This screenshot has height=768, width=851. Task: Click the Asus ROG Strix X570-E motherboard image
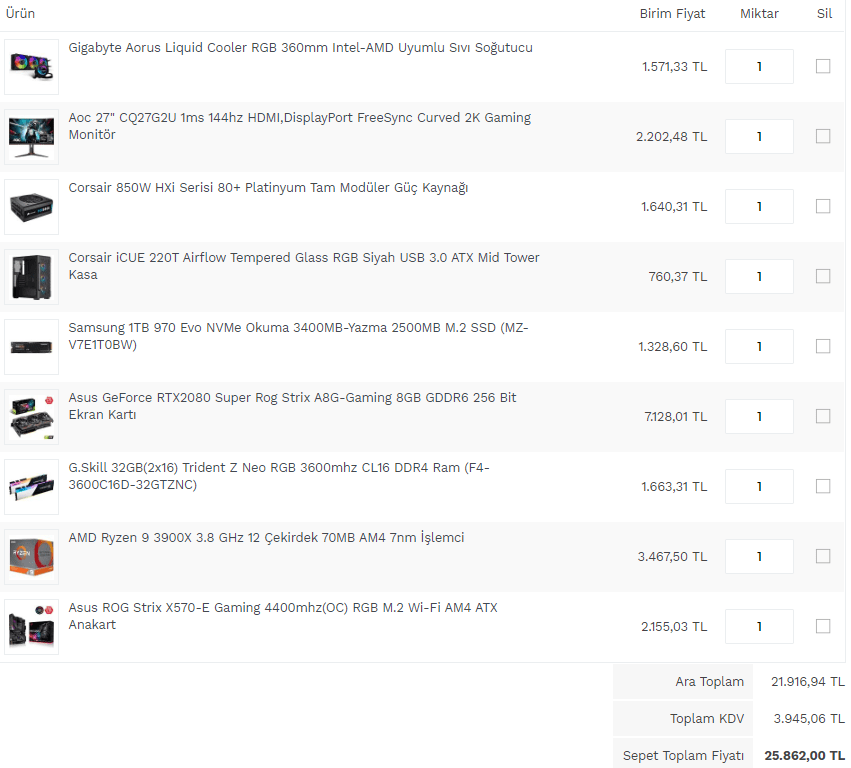tap(31, 627)
